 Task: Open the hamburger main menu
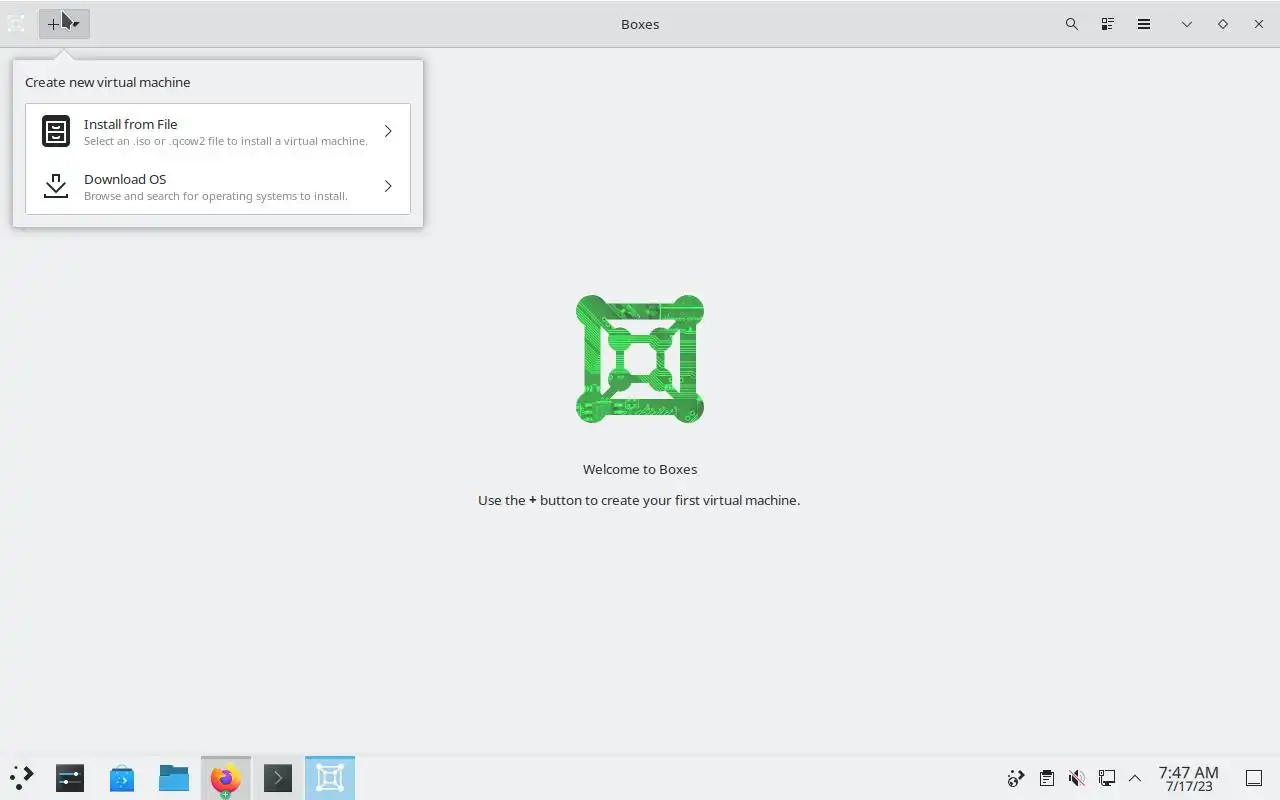tap(1144, 24)
